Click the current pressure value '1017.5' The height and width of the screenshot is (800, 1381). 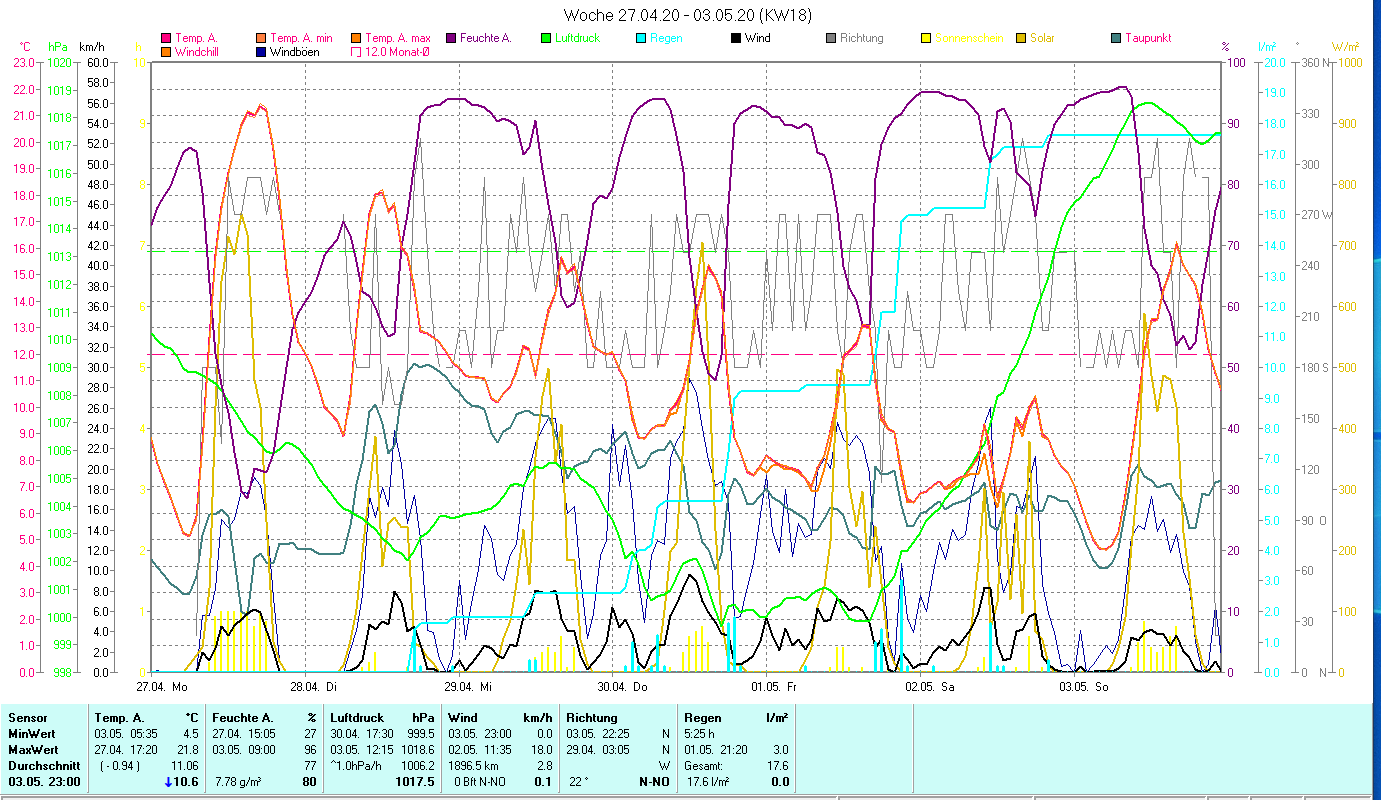[x=415, y=782]
